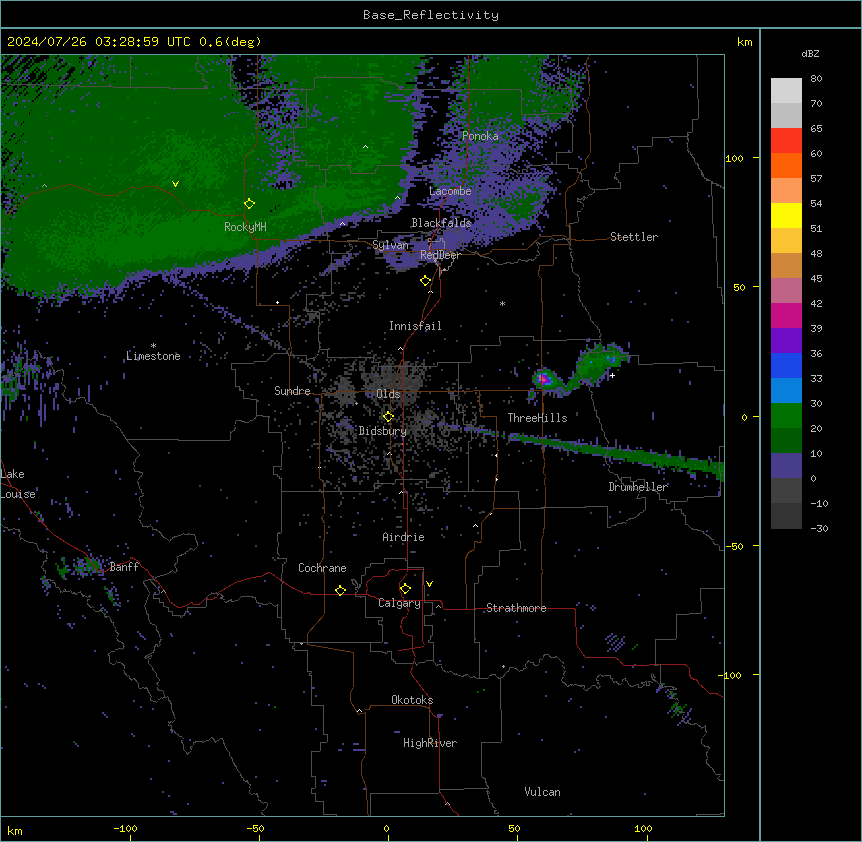The image size is (862, 842).
Task: Click the Sundre town label
Action: click(292, 391)
